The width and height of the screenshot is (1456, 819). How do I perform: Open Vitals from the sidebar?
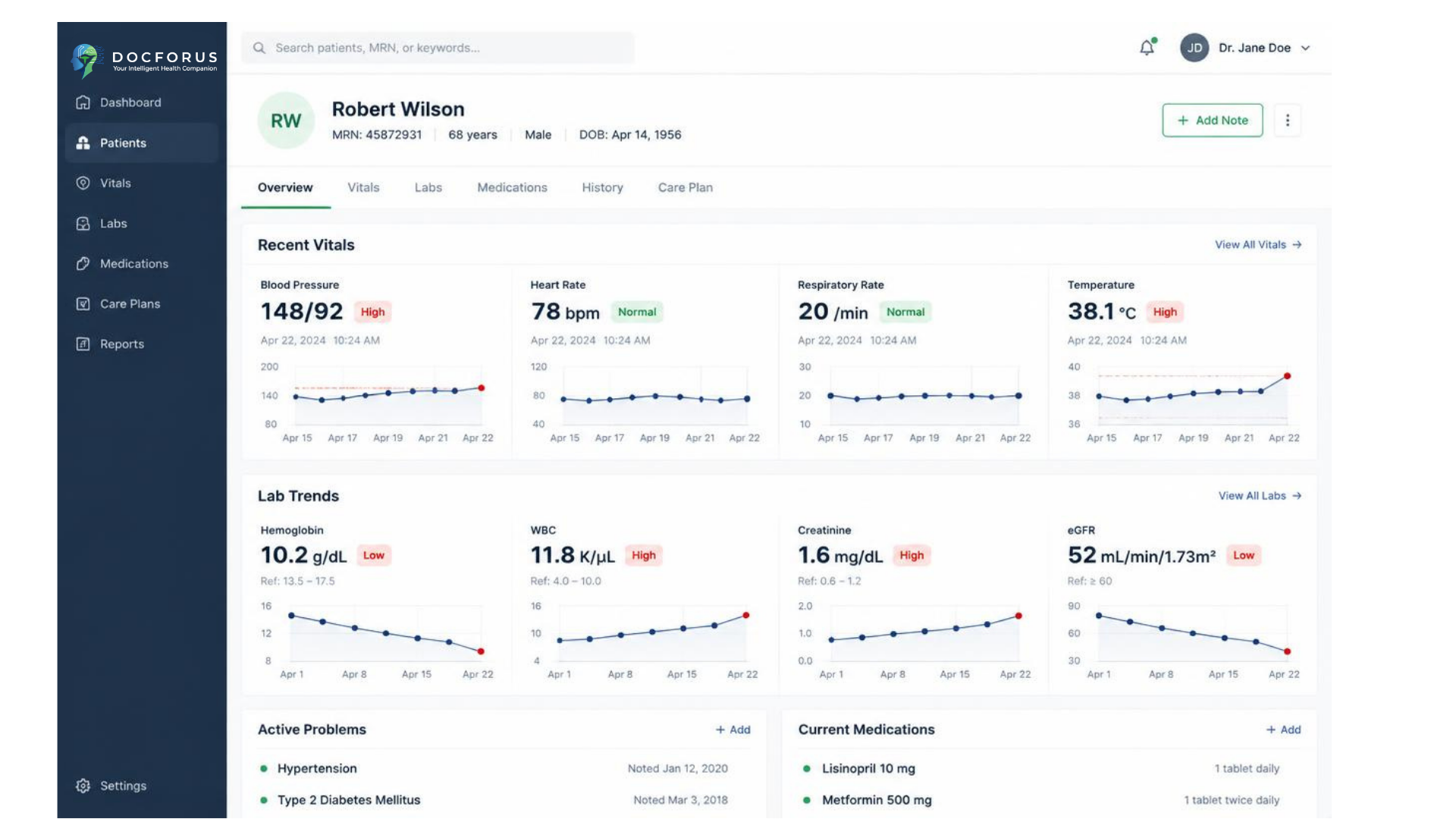tap(142, 183)
